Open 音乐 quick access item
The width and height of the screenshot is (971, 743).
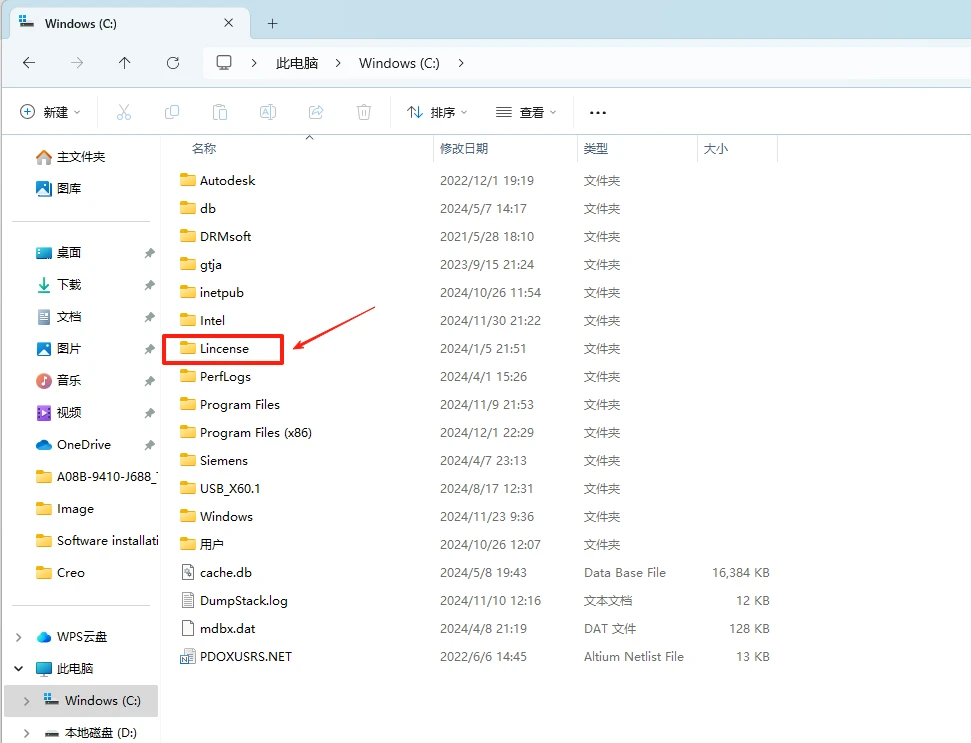59,381
